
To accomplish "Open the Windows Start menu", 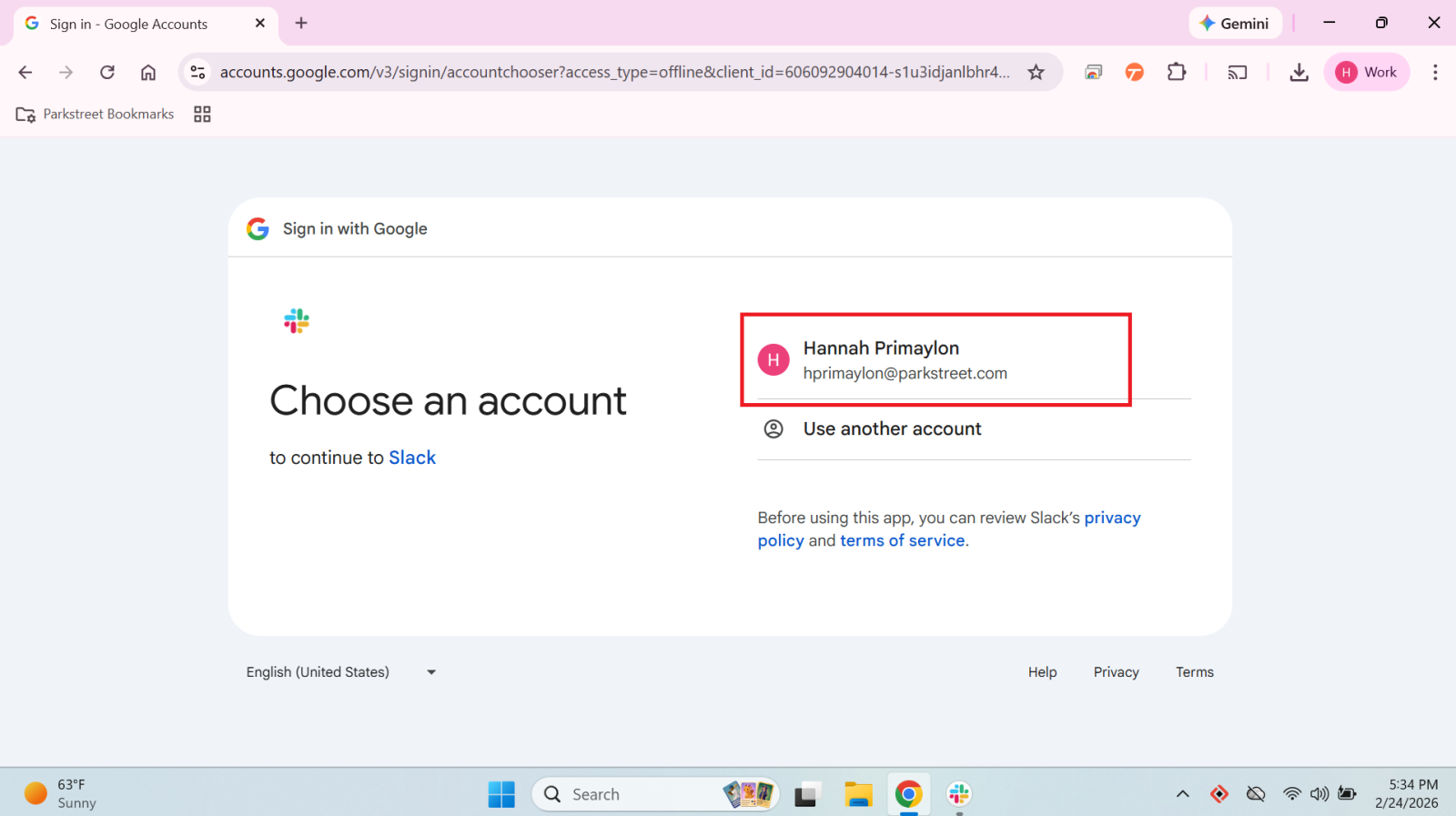I will pyautogui.click(x=501, y=794).
